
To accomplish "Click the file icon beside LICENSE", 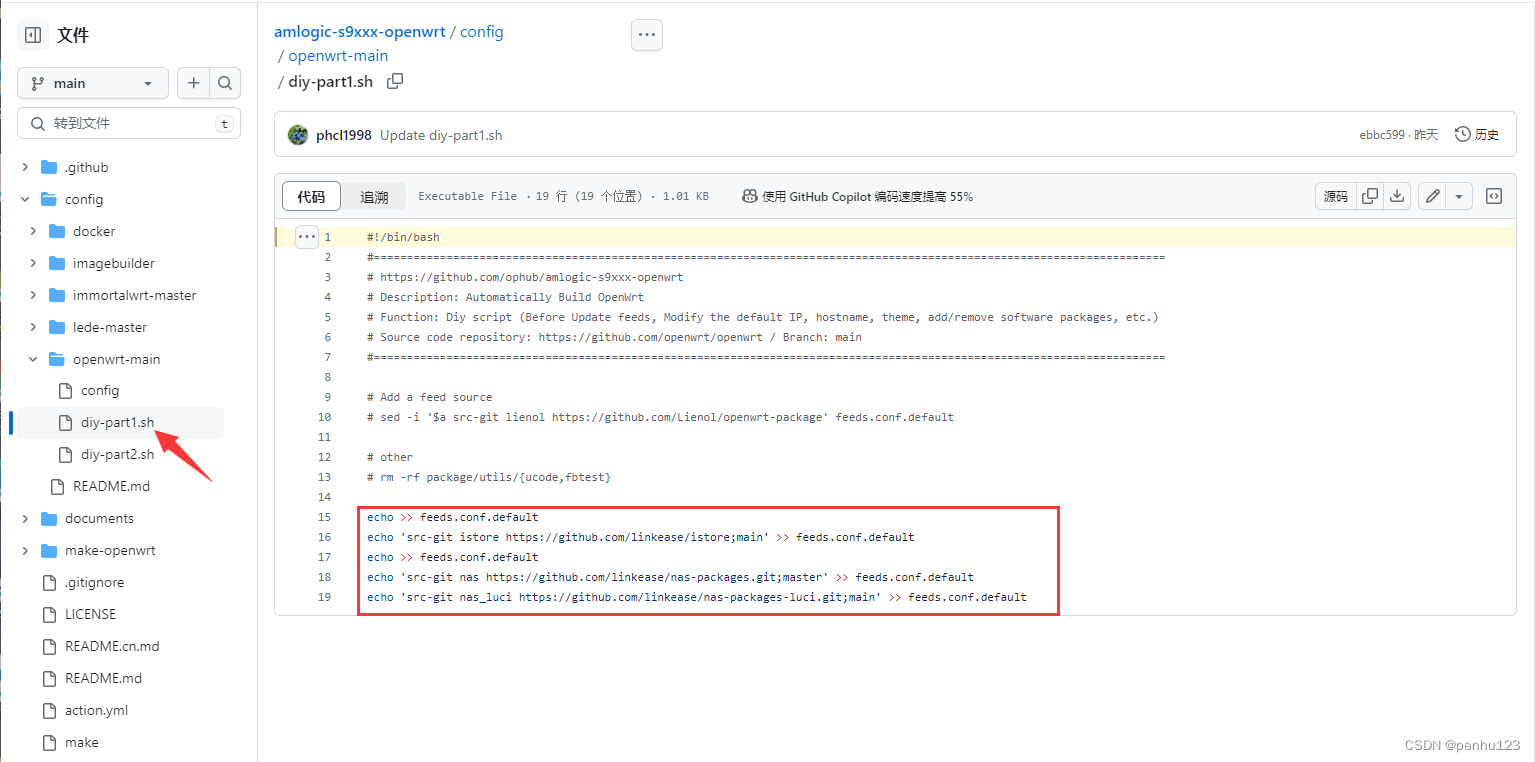I will 49,614.
